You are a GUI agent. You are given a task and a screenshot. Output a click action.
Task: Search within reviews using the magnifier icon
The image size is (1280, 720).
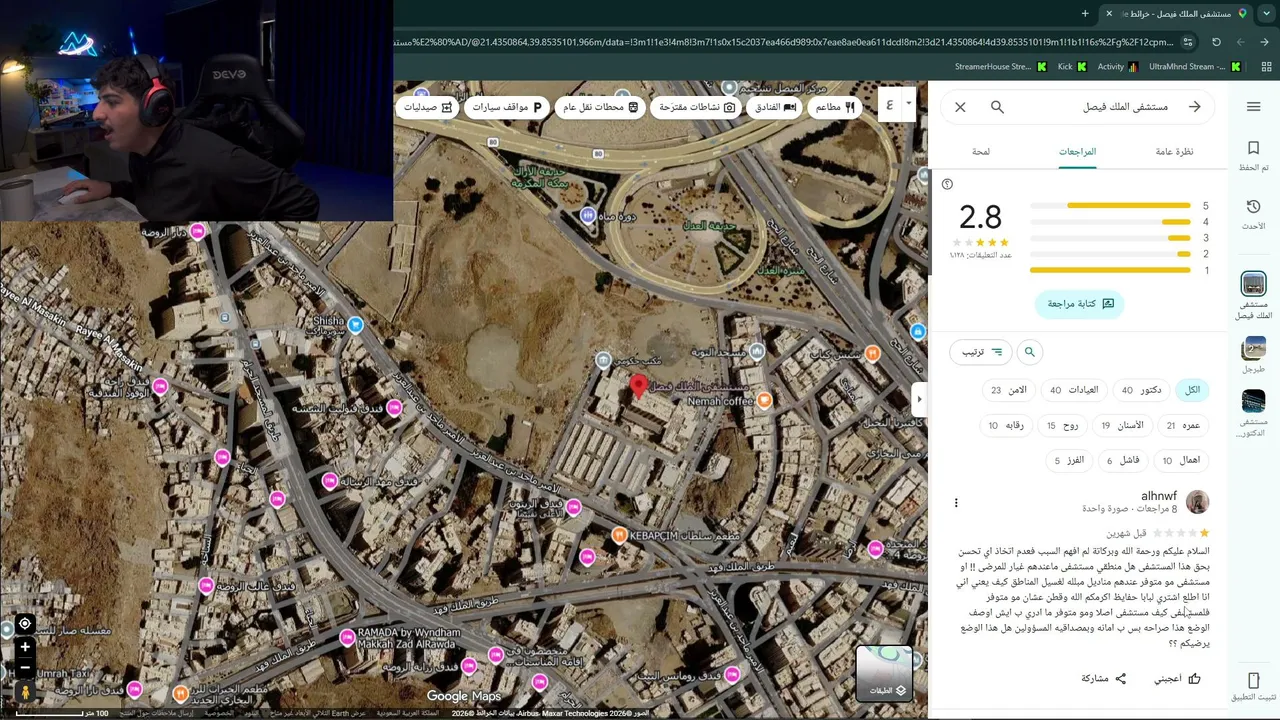1029,352
